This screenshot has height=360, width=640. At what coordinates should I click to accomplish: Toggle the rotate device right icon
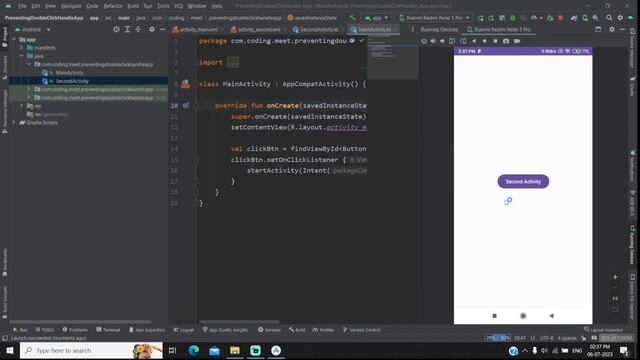(x=463, y=41)
